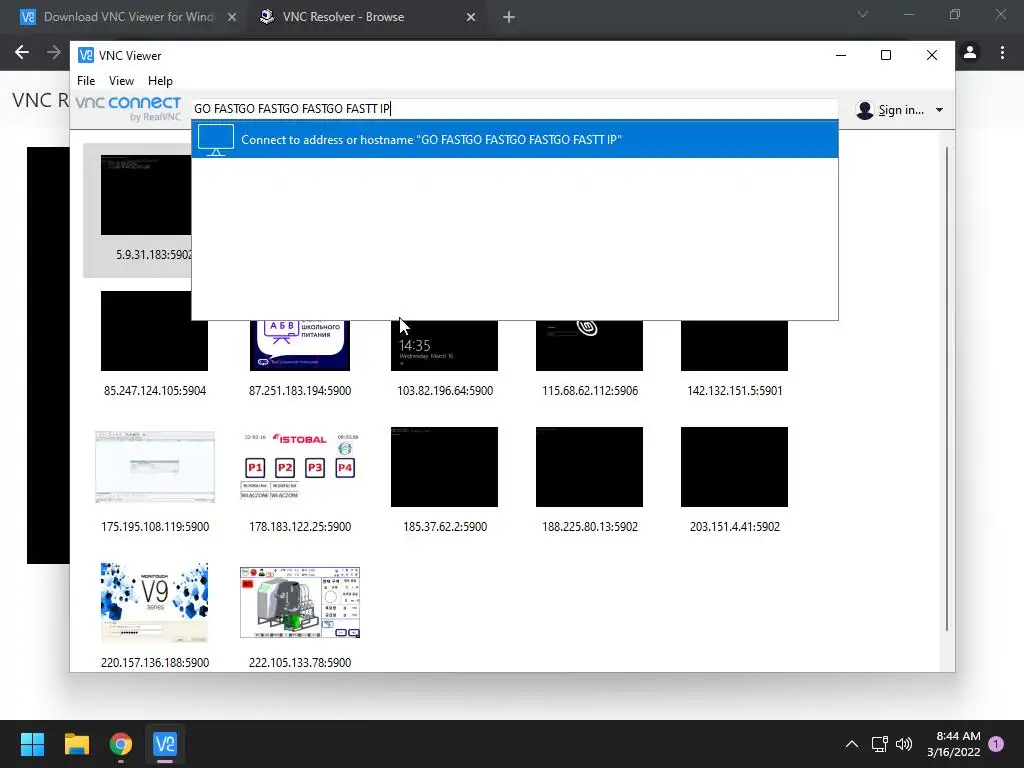
Task: Click the label 203.151.4.41:5902
Action: click(735, 526)
